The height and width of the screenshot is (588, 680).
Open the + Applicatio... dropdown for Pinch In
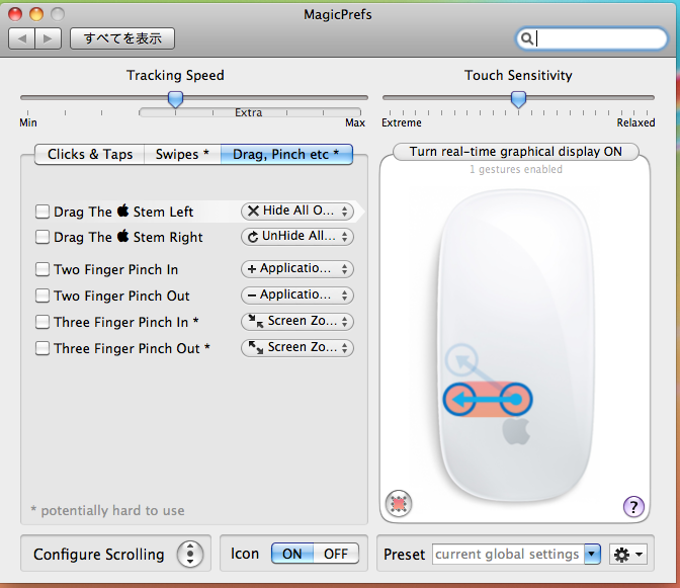[x=298, y=269]
